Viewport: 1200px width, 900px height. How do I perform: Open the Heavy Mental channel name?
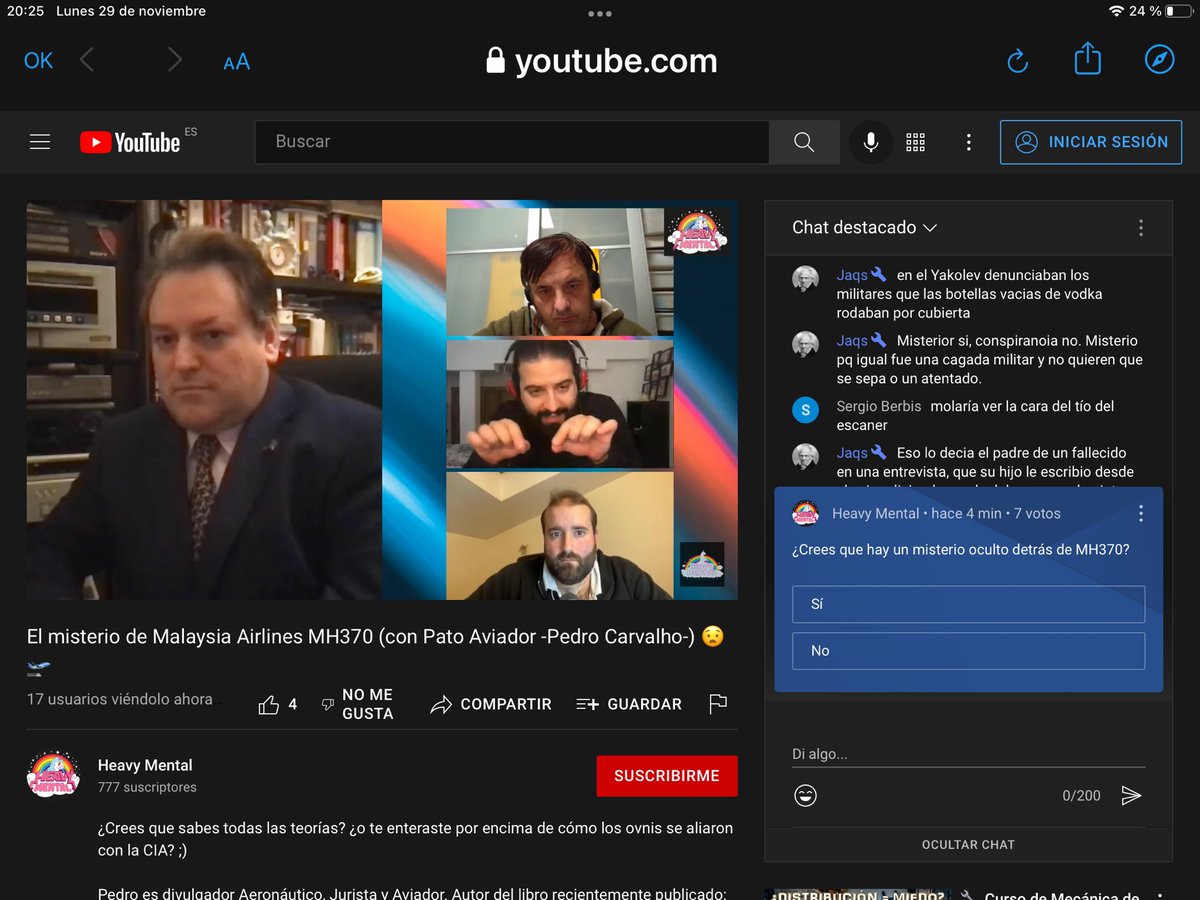coord(145,765)
